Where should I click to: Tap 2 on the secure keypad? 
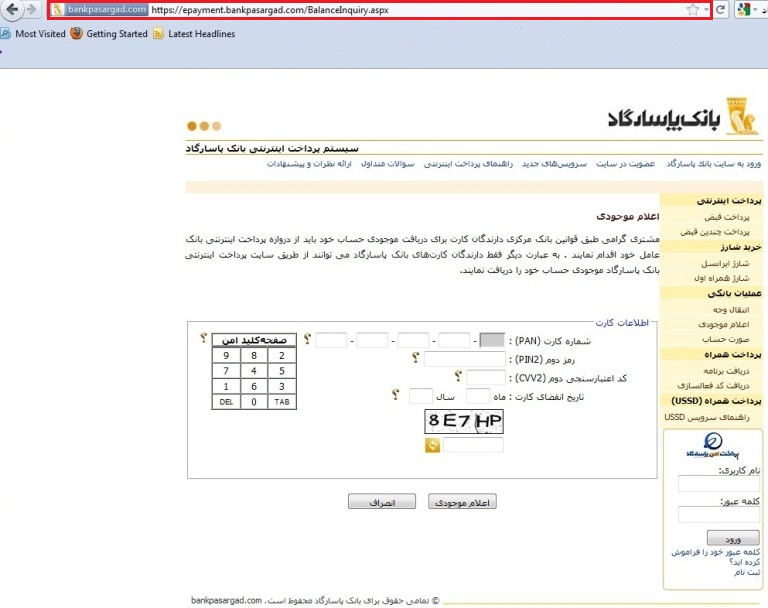pos(282,356)
